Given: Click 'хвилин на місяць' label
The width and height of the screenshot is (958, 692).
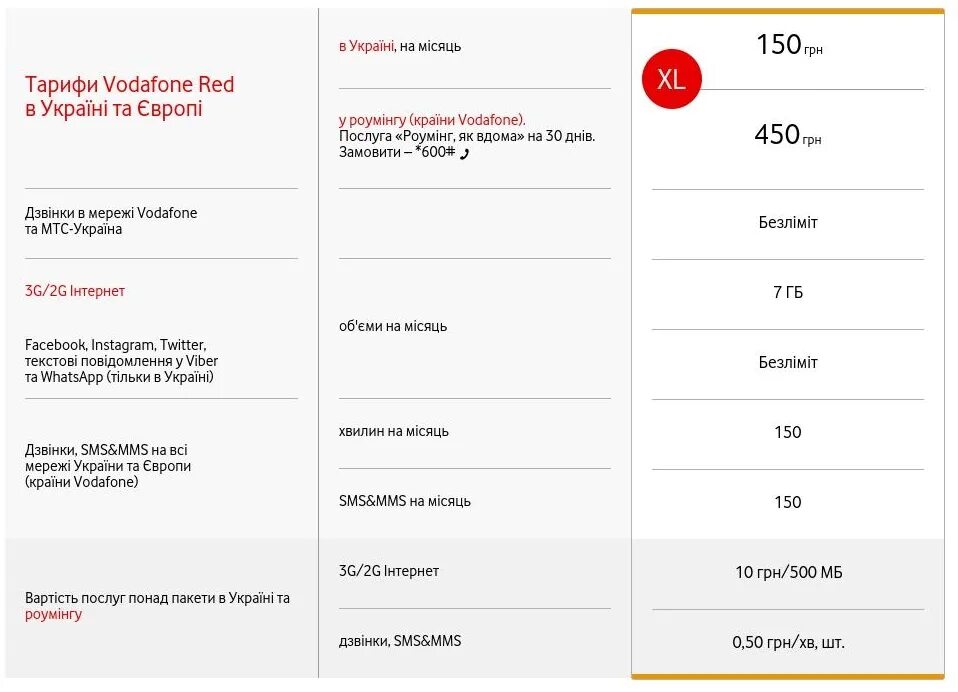Looking at the screenshot, I should [393, 431].
